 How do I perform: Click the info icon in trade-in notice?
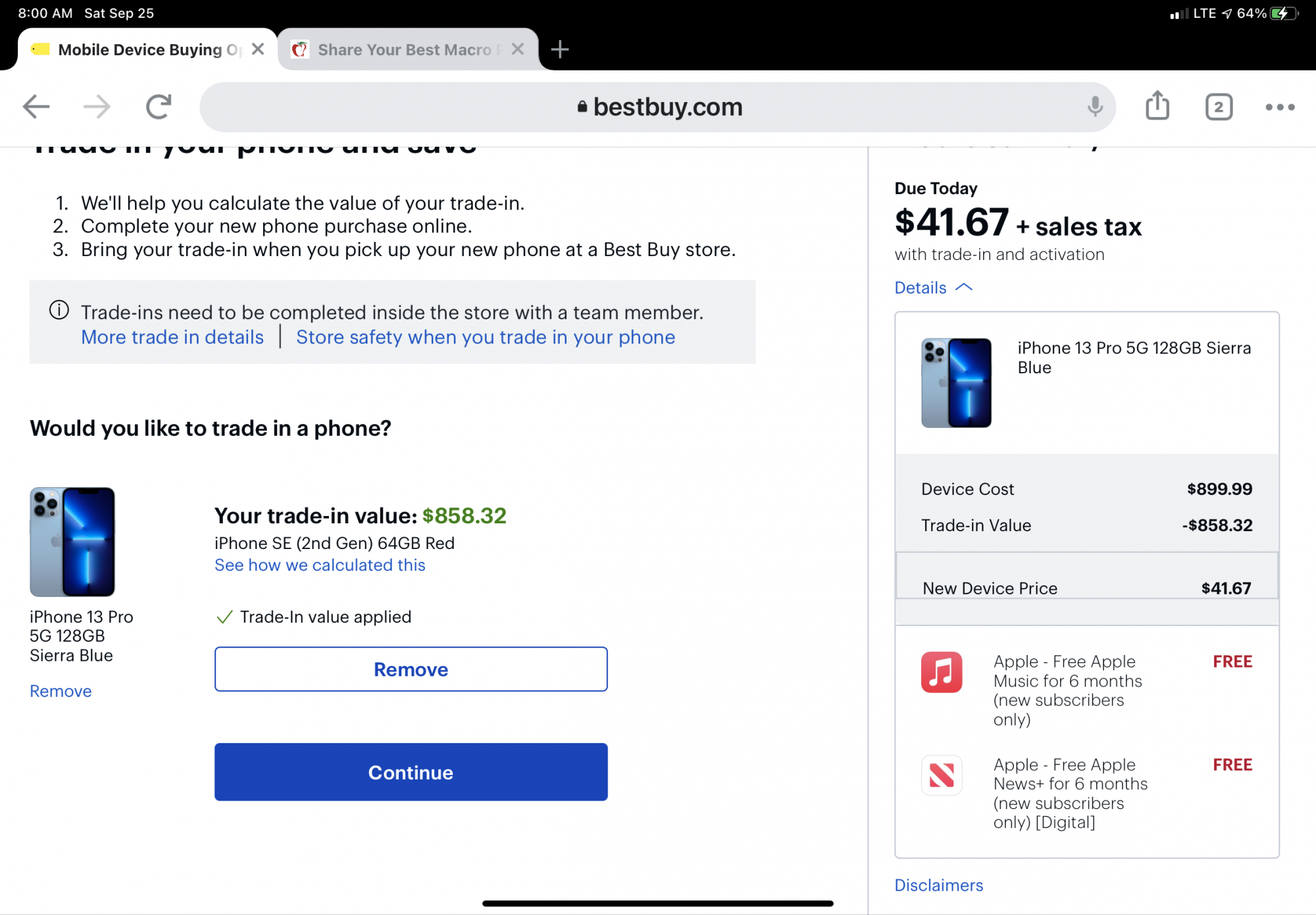[59, 310]
